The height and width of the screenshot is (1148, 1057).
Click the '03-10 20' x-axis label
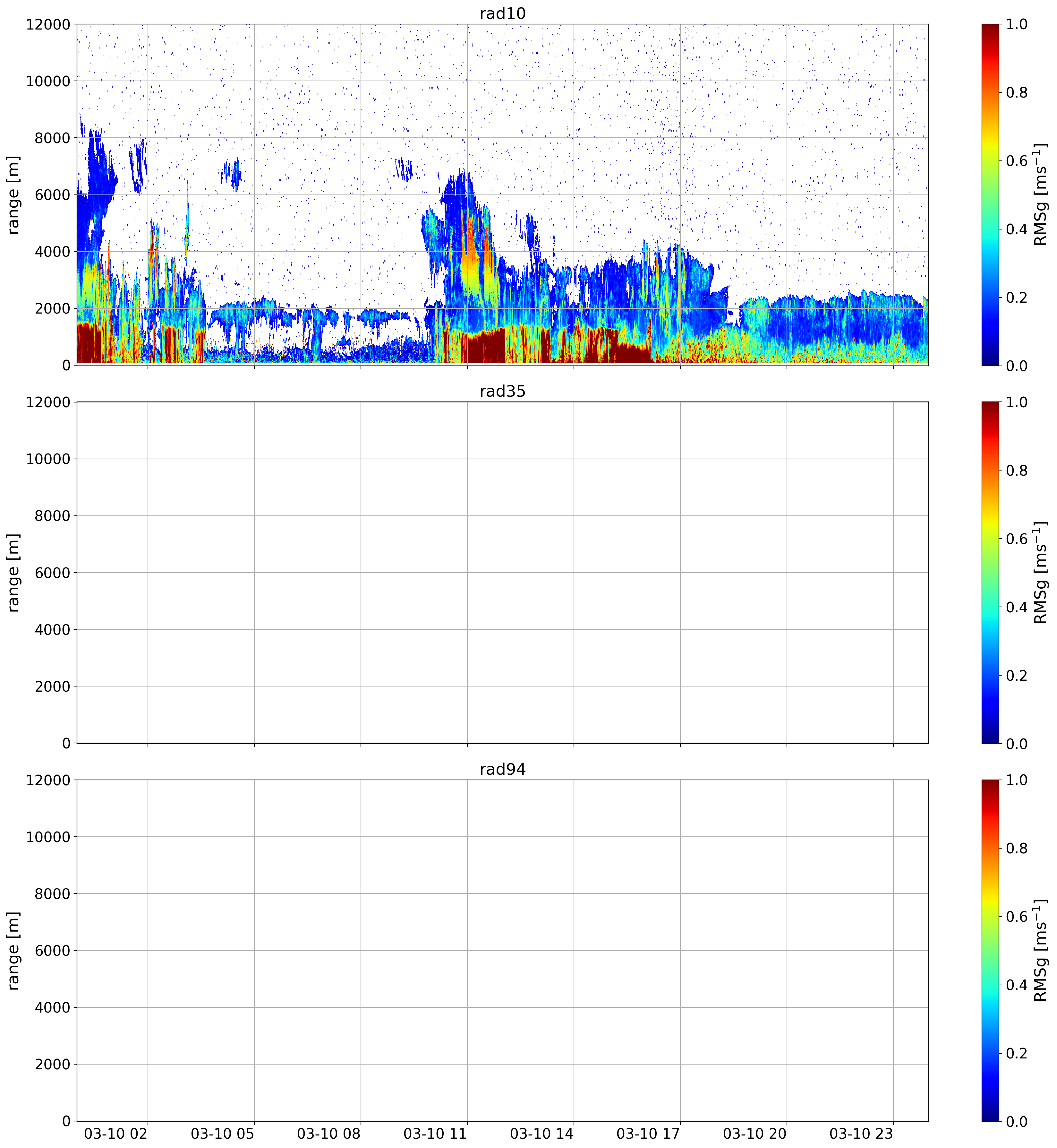(x=754, y=1134)
